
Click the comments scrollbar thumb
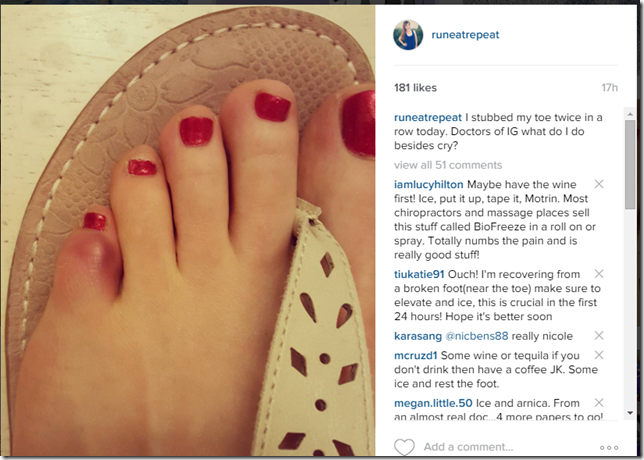630,165
